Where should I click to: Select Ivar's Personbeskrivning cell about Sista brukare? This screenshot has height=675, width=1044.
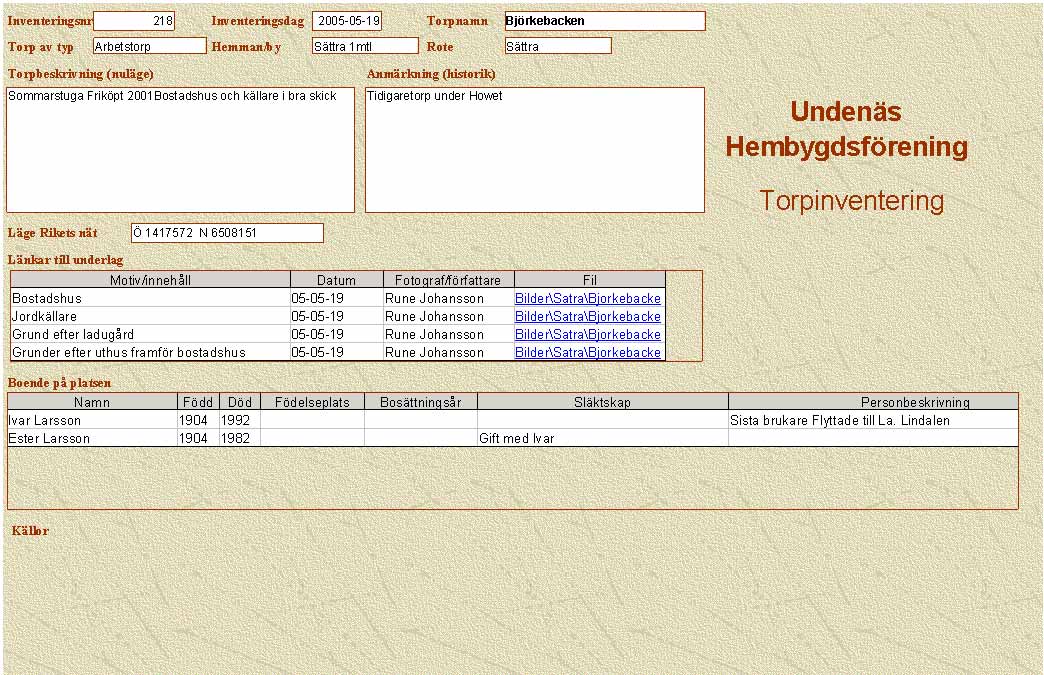pyautogui.click(x=872, y=421)
